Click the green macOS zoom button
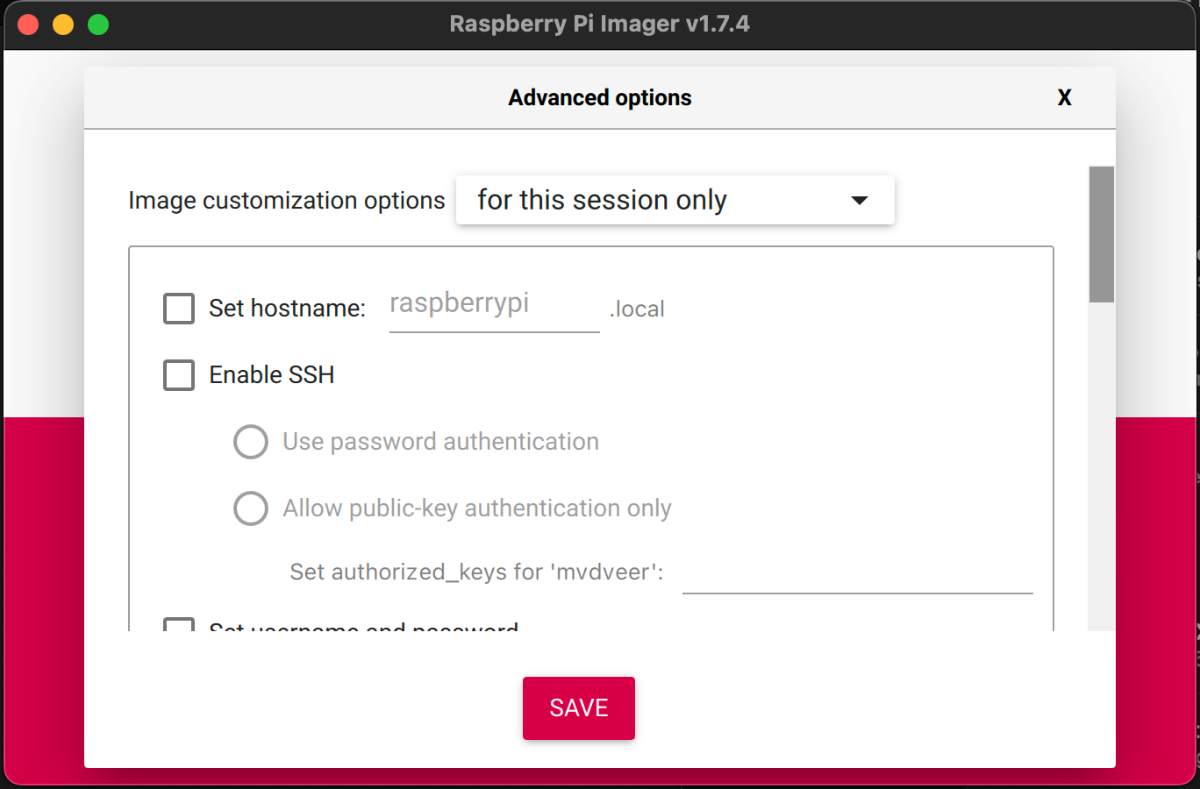Screen dimensions: 1200x789 tap(98, 24)
